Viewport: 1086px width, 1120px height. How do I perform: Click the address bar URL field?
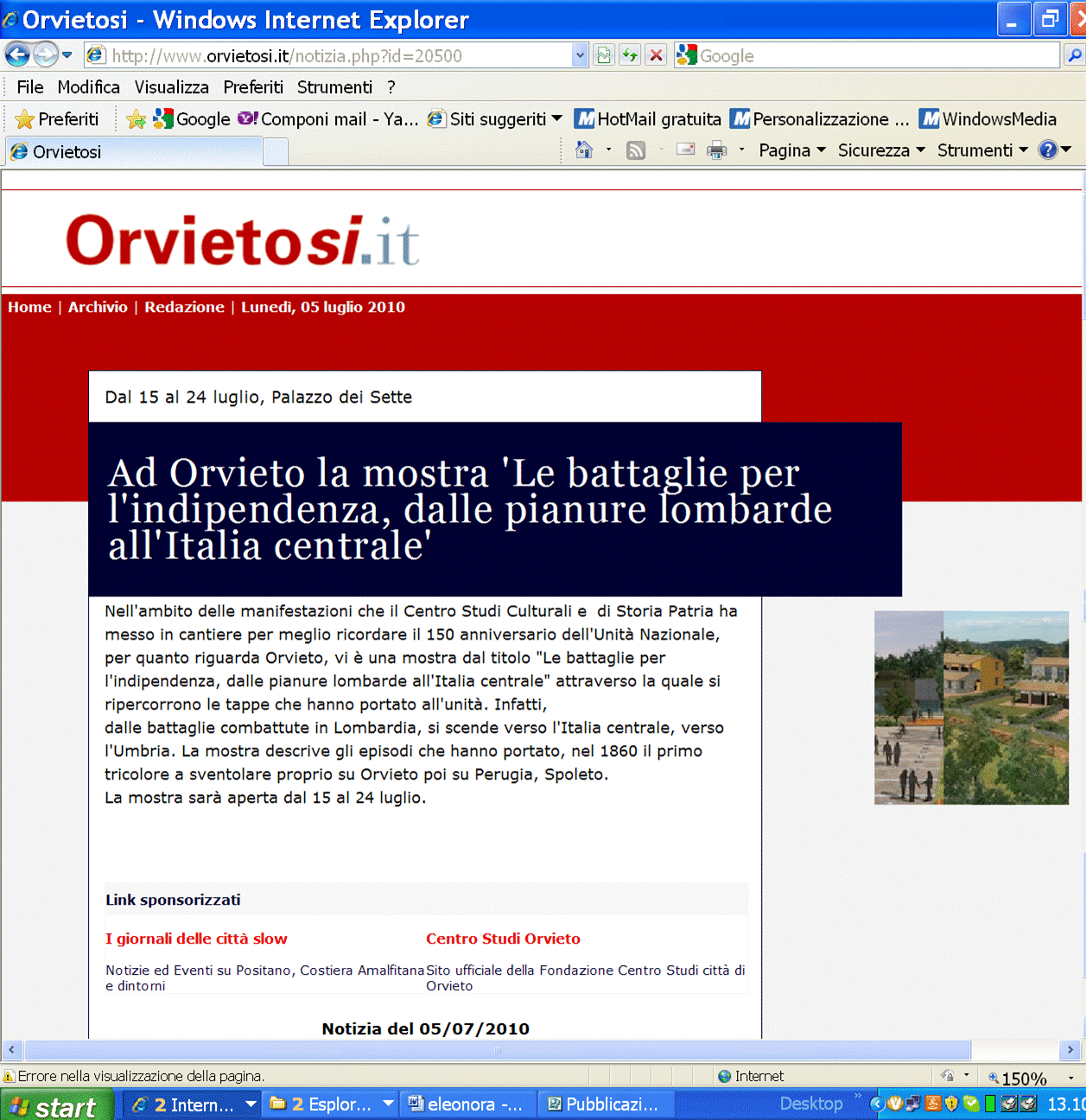click(x=328, y=55)
